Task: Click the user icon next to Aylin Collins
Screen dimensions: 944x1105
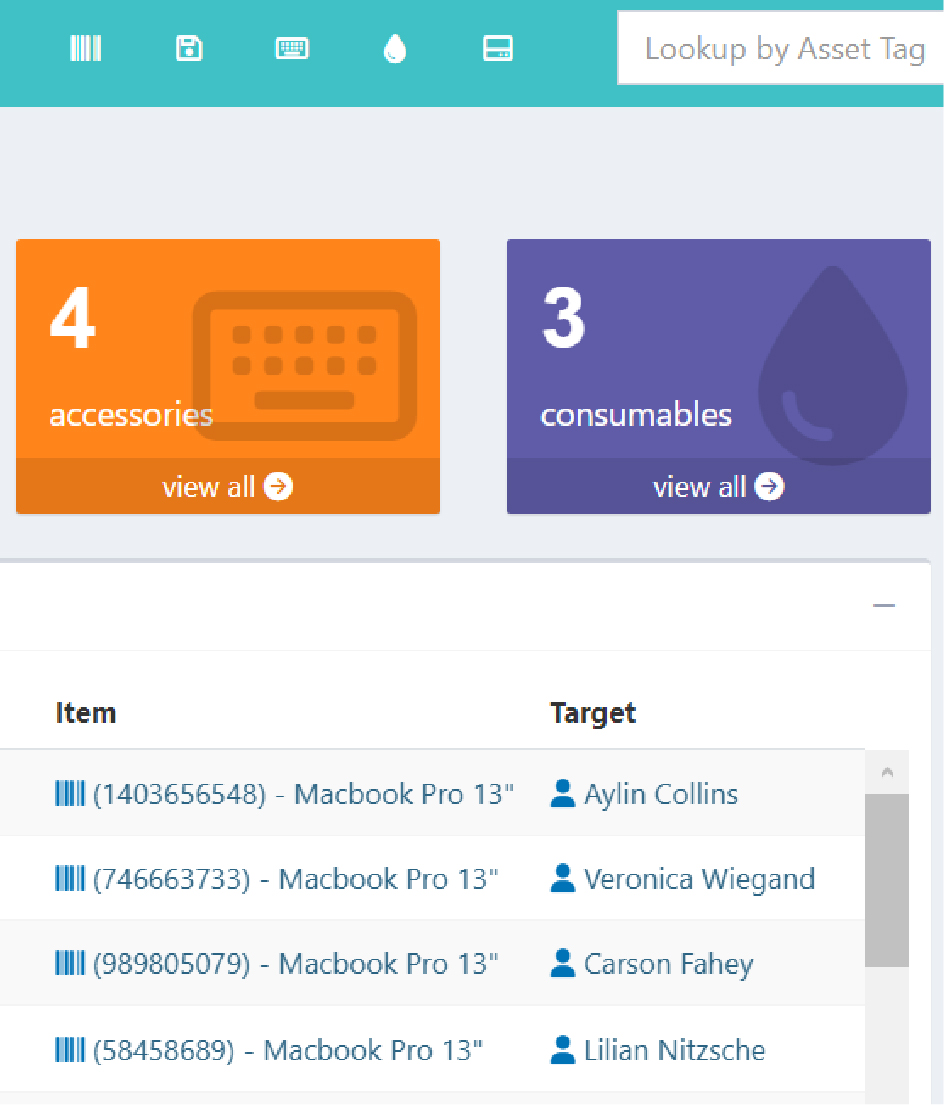Action: pos(561,793)
